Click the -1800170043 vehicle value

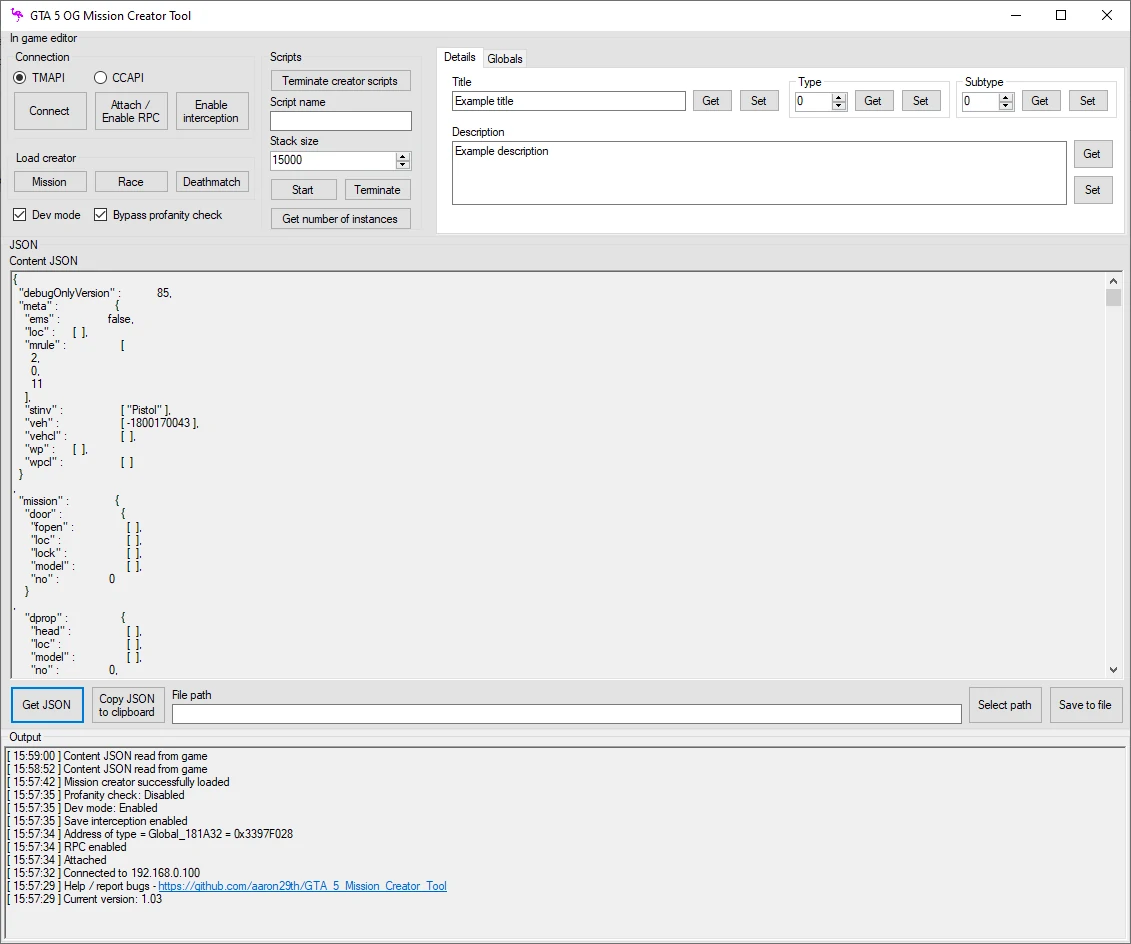159,423
